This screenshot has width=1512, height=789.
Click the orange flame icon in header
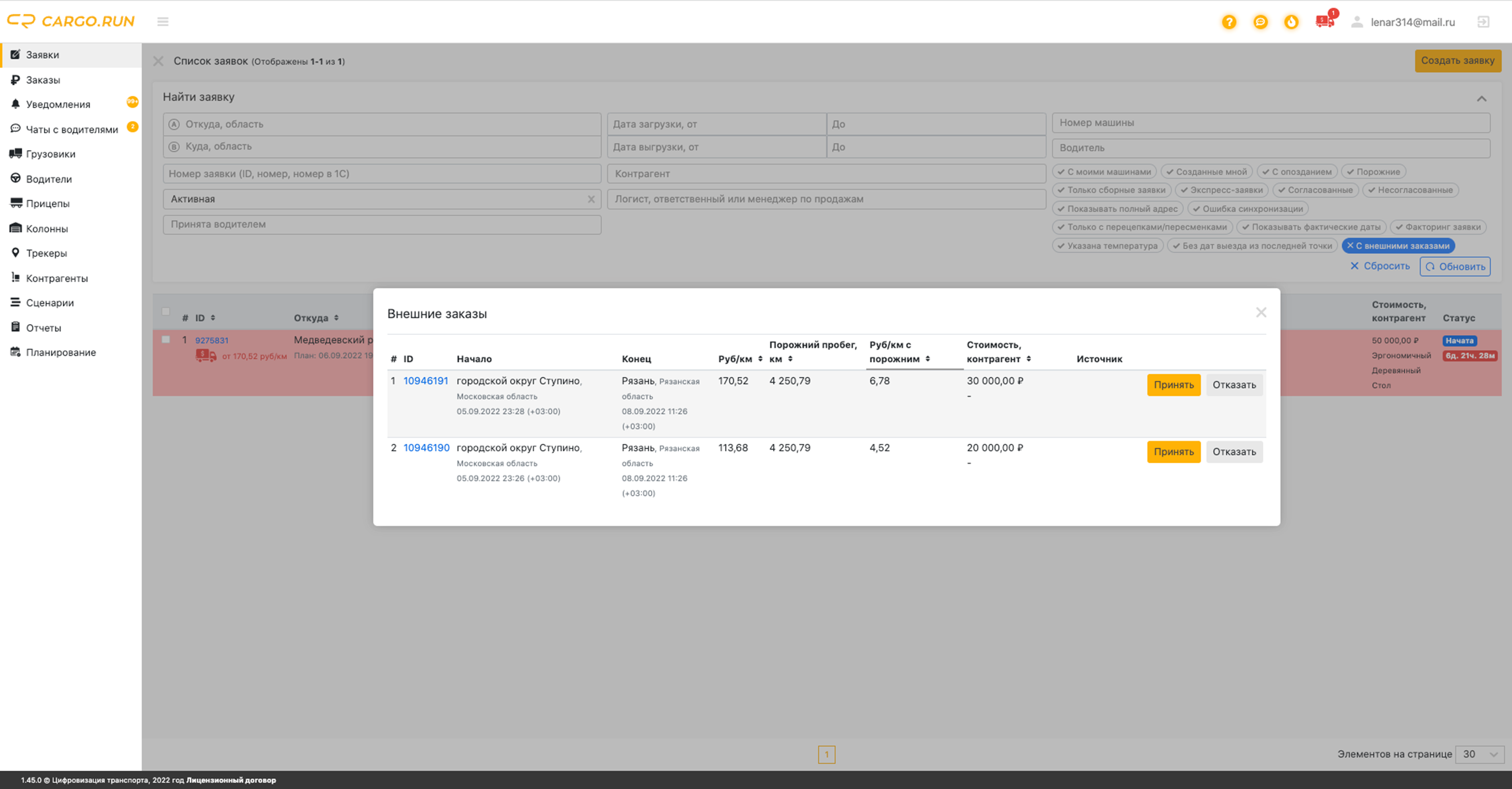pos(1291,22)
